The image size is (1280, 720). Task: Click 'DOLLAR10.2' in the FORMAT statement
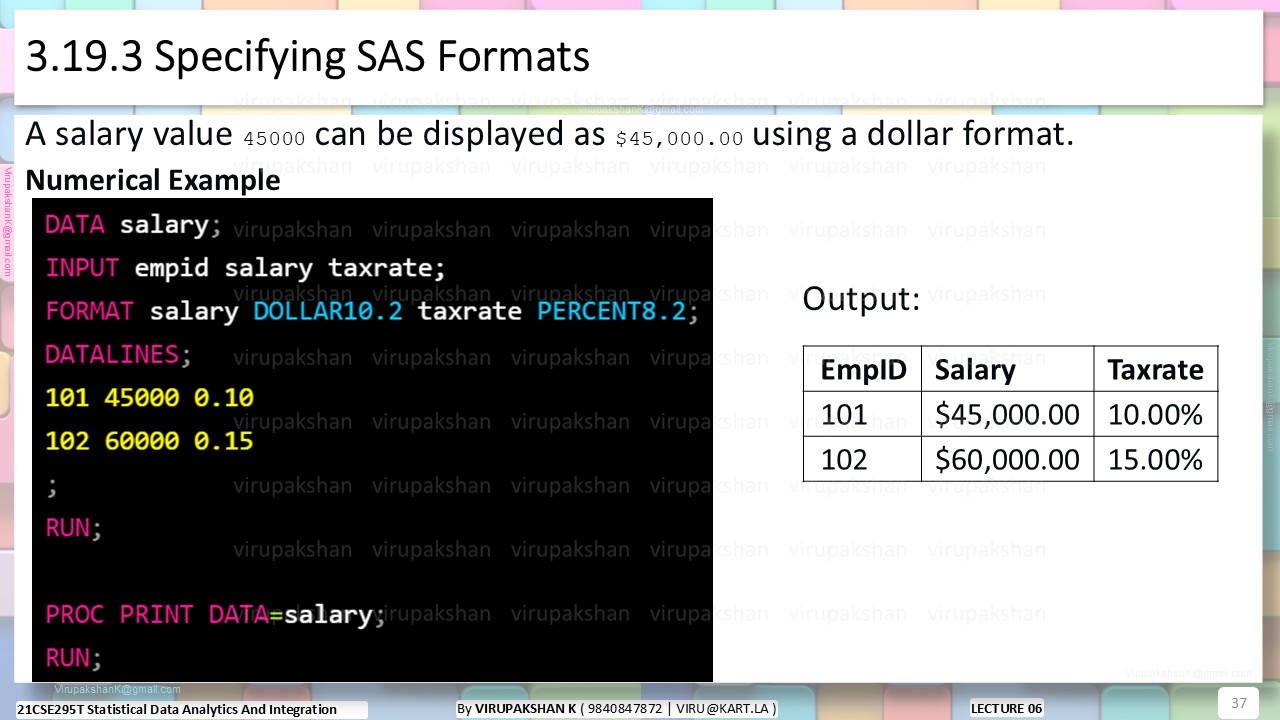point(328,311)
